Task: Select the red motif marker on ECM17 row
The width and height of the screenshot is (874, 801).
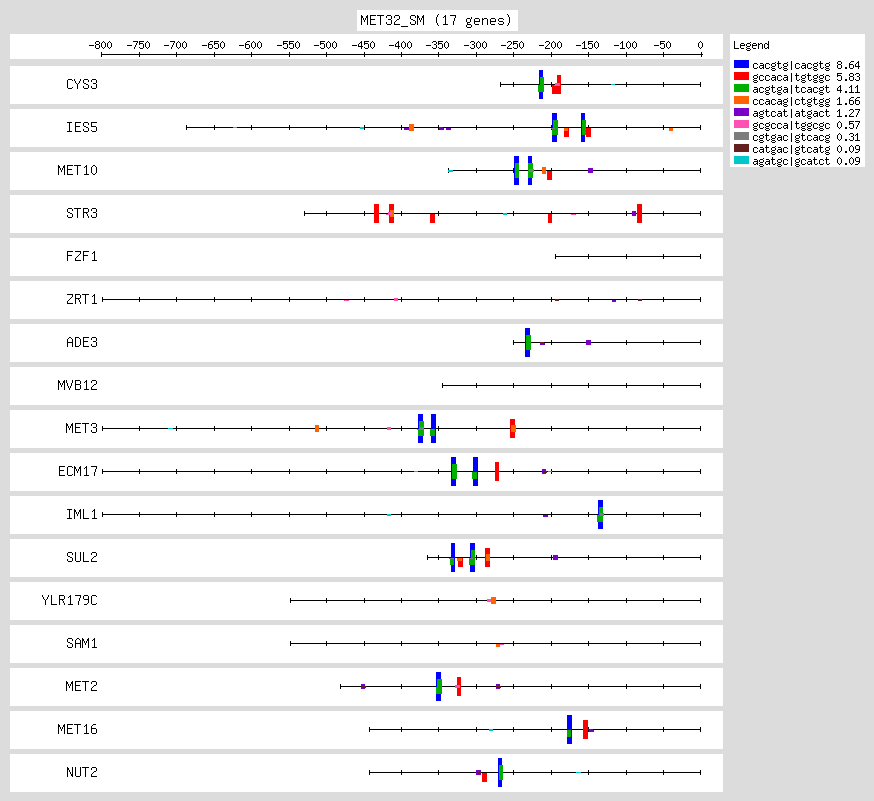Action: click(x=497, y=471)
